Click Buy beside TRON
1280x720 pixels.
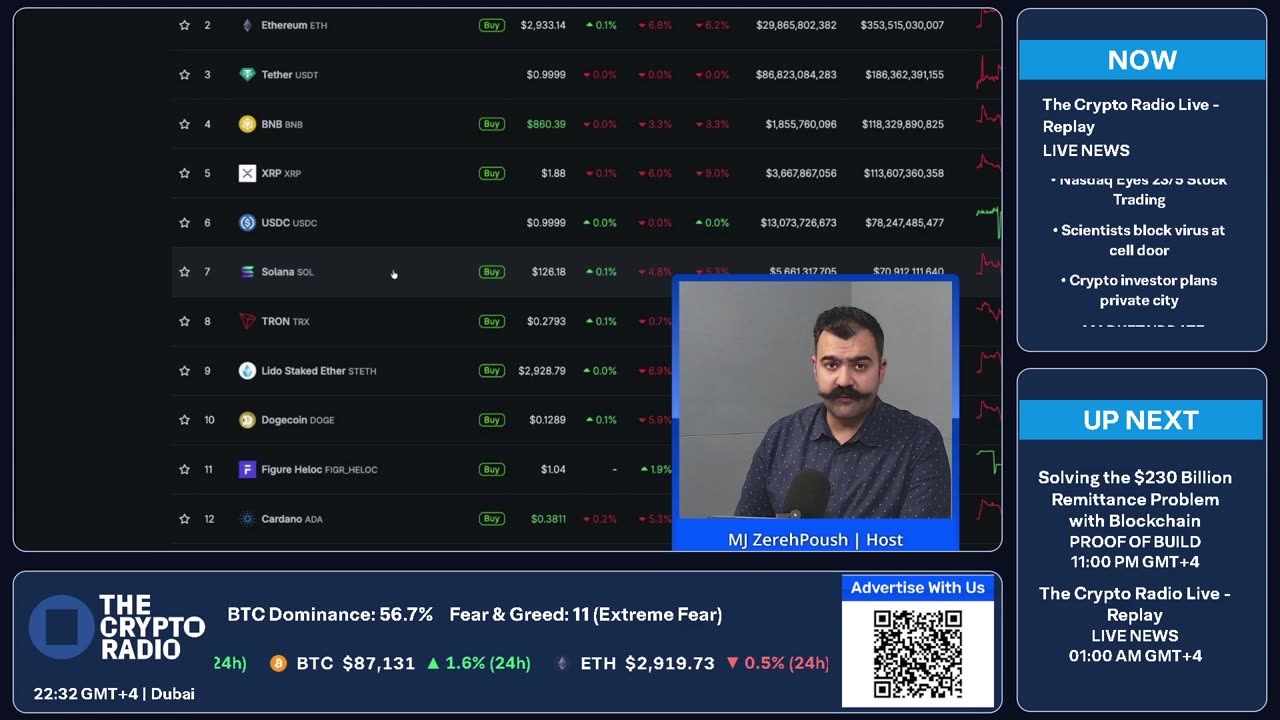(491, 321)
